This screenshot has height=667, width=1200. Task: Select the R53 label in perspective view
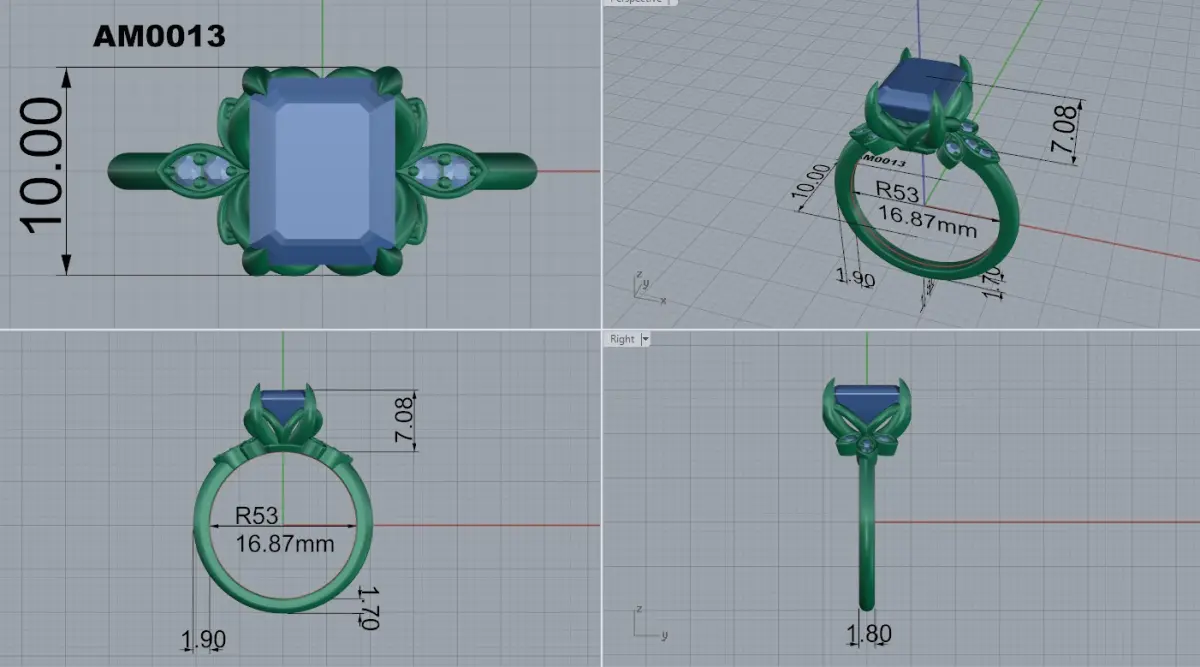pos(898,190)
